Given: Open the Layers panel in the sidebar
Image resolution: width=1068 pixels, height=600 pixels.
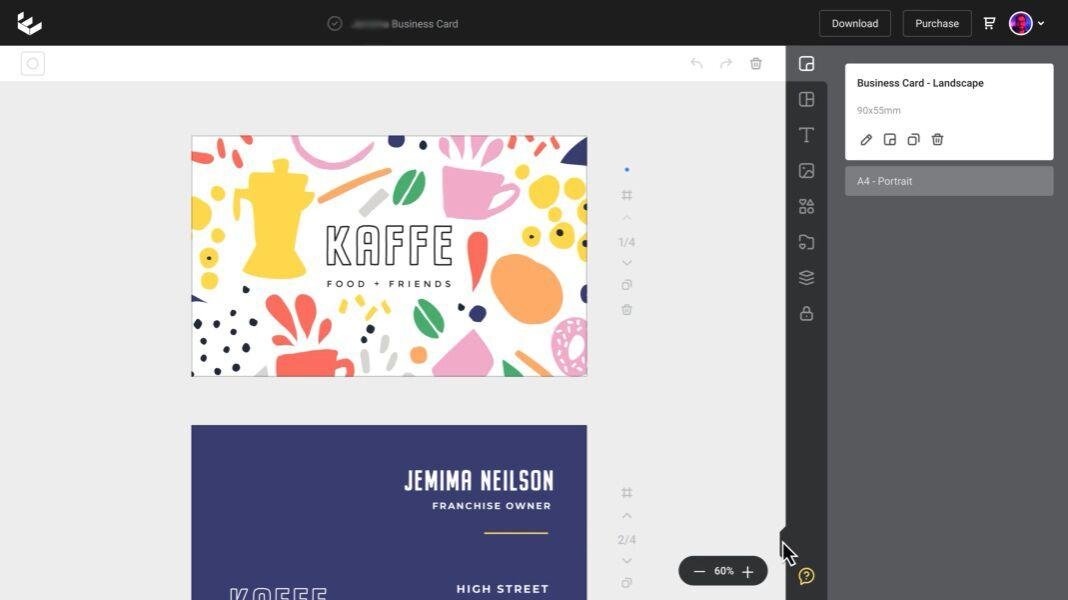Looking at the screenshot, I should click(x=806, y=278).
